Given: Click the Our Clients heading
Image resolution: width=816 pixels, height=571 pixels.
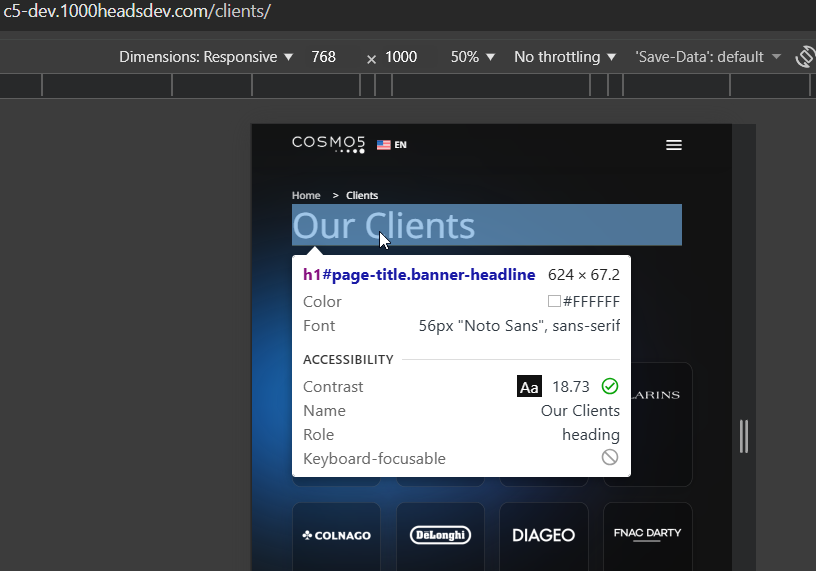Looking at the screenshot, I should click(x=487, y=225).
